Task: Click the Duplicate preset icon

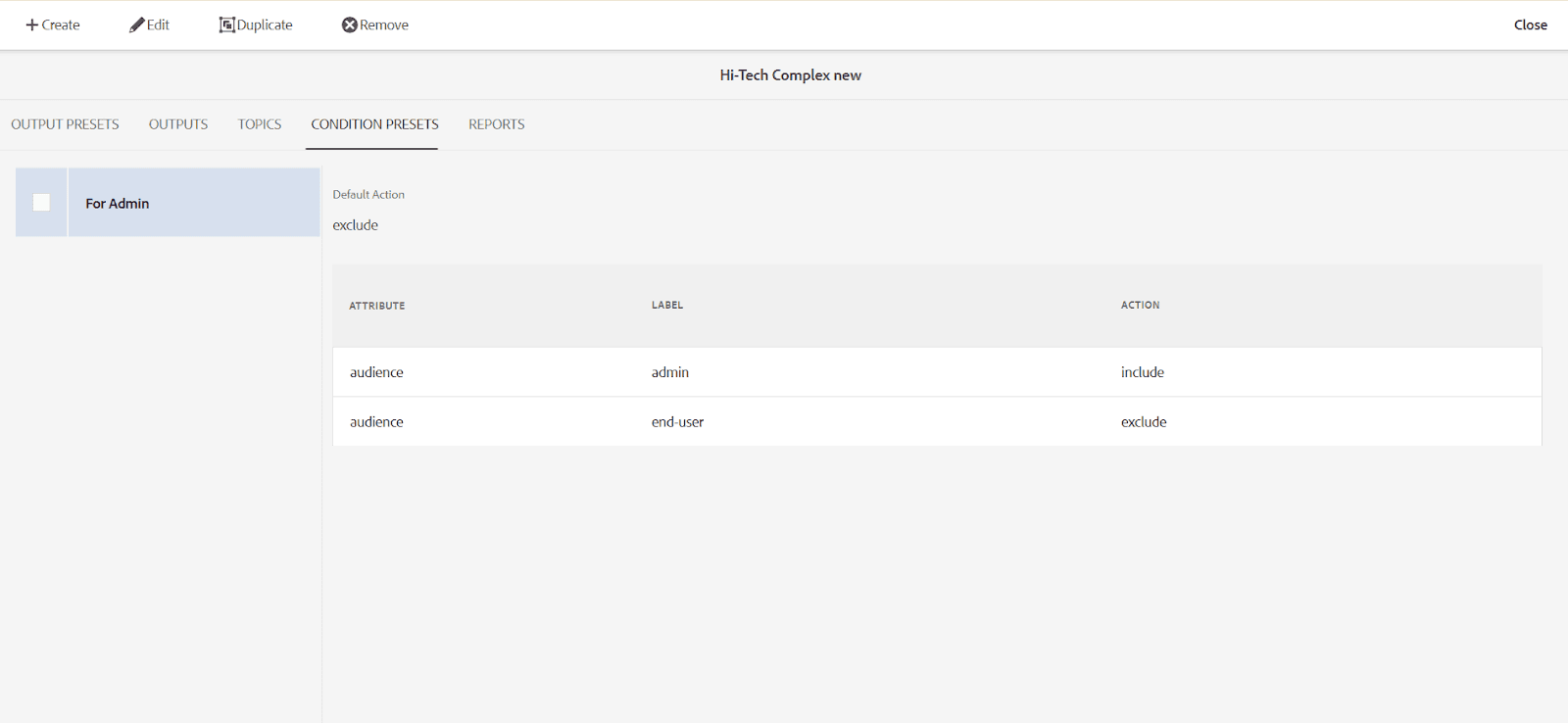Action: 226,25
